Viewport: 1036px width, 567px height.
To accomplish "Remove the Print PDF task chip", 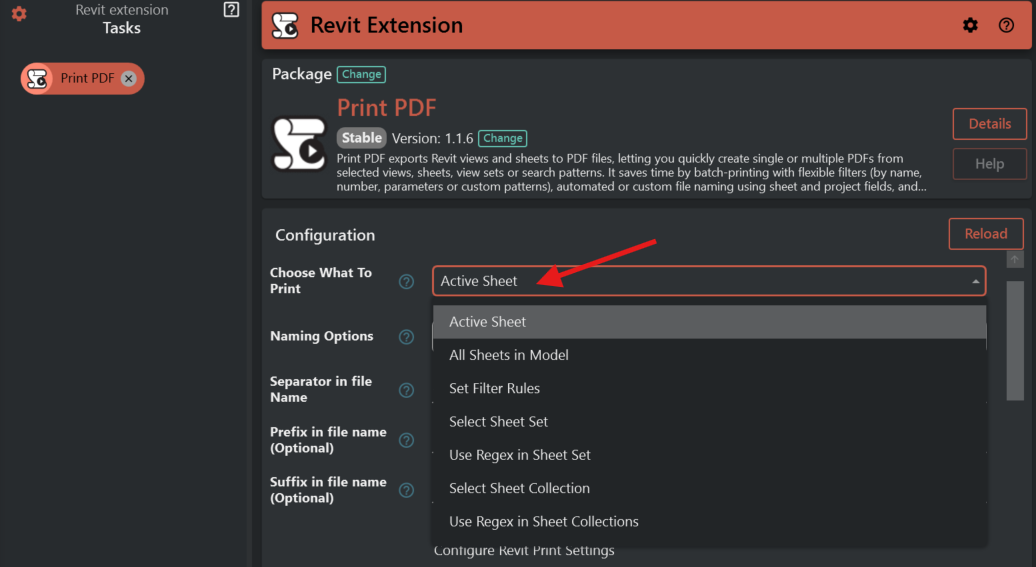I will point(129,79).
